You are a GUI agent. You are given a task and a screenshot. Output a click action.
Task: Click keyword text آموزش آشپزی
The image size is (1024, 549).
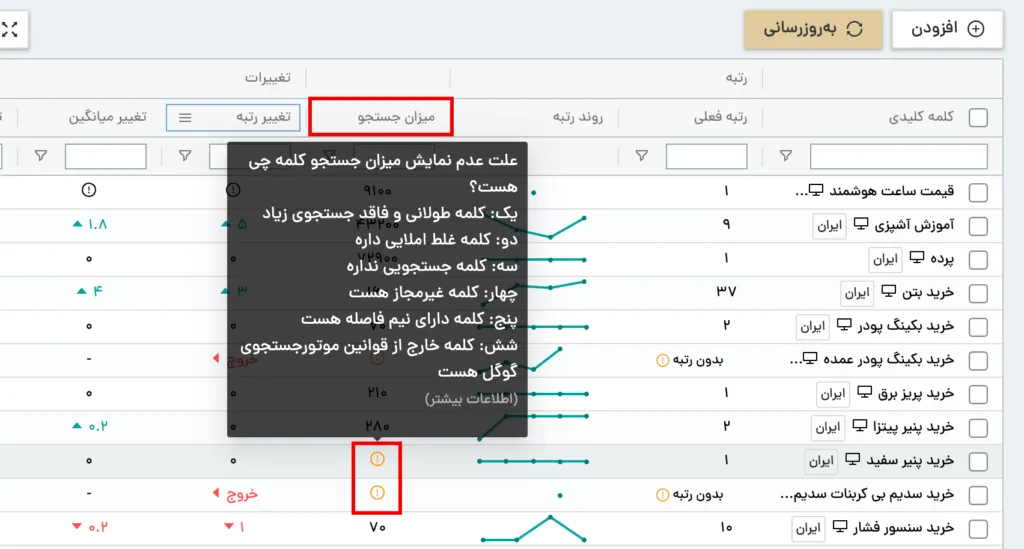pyautogui.click(x=914, y=225)
